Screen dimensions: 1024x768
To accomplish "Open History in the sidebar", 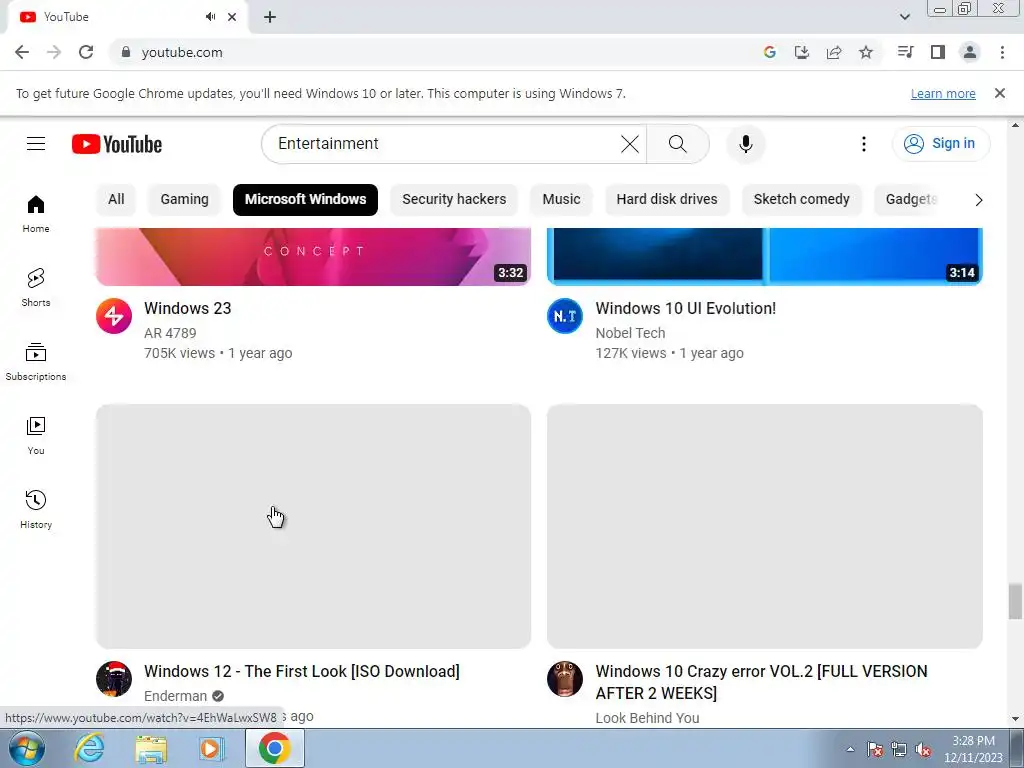I will click(36, 509).
